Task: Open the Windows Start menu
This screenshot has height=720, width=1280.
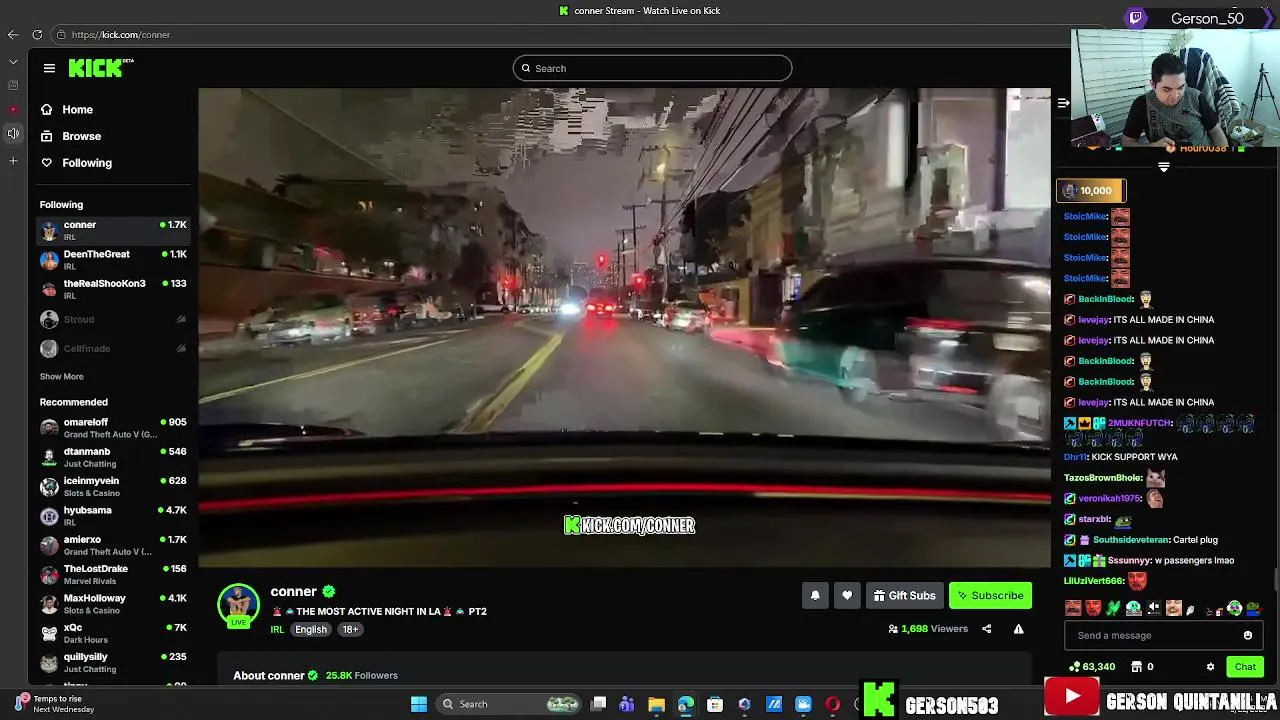Action: (419, 704)
